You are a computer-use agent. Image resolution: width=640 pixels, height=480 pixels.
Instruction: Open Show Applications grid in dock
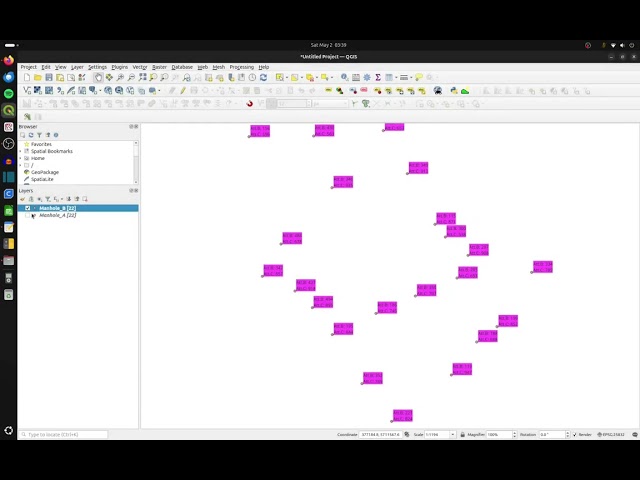pyautogui.click(x=9, y=430)
